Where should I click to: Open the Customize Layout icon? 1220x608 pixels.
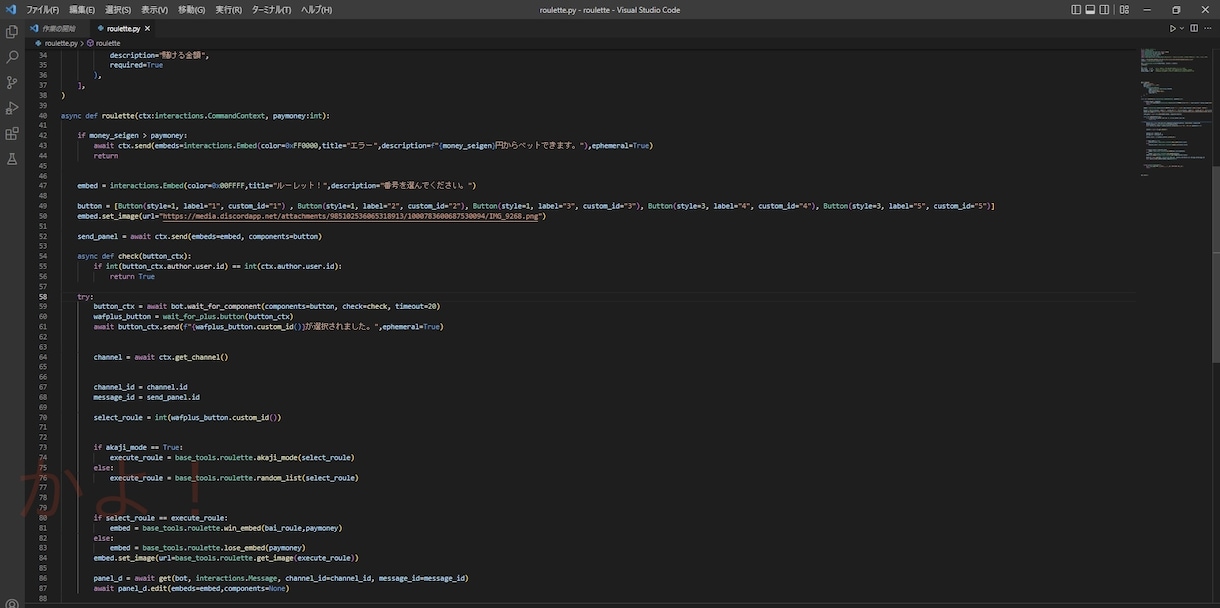tap(1125, 9)
